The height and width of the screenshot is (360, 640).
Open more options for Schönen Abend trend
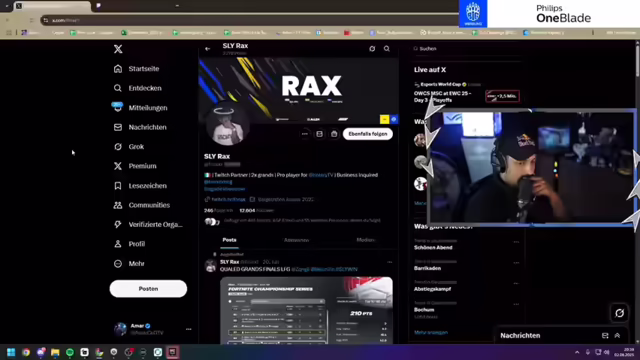(516, 242)
